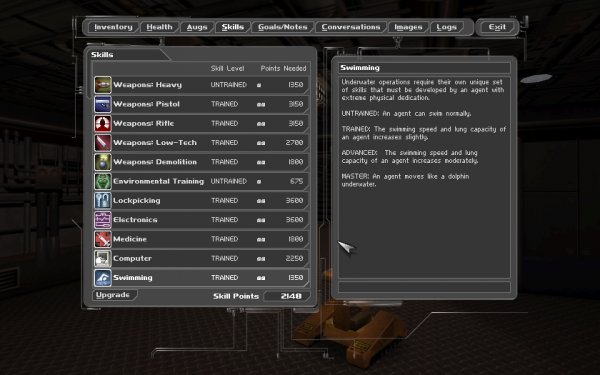Select the Electronics row label
This screenshot has width=600, height=375.
[x=135, y=220]
